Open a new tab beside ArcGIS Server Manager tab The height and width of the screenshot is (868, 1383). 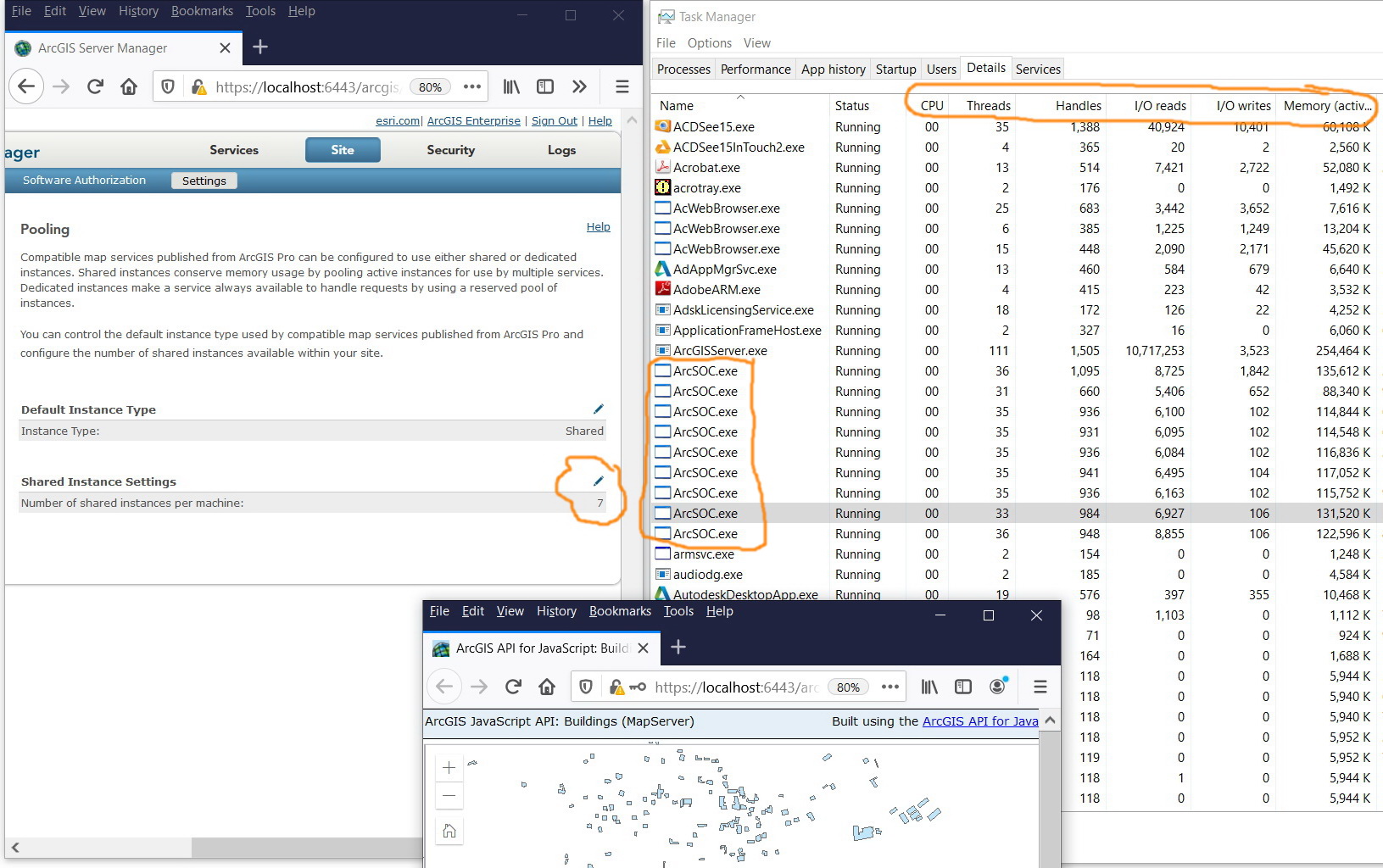pyautogui.click(x=260, y=47)
